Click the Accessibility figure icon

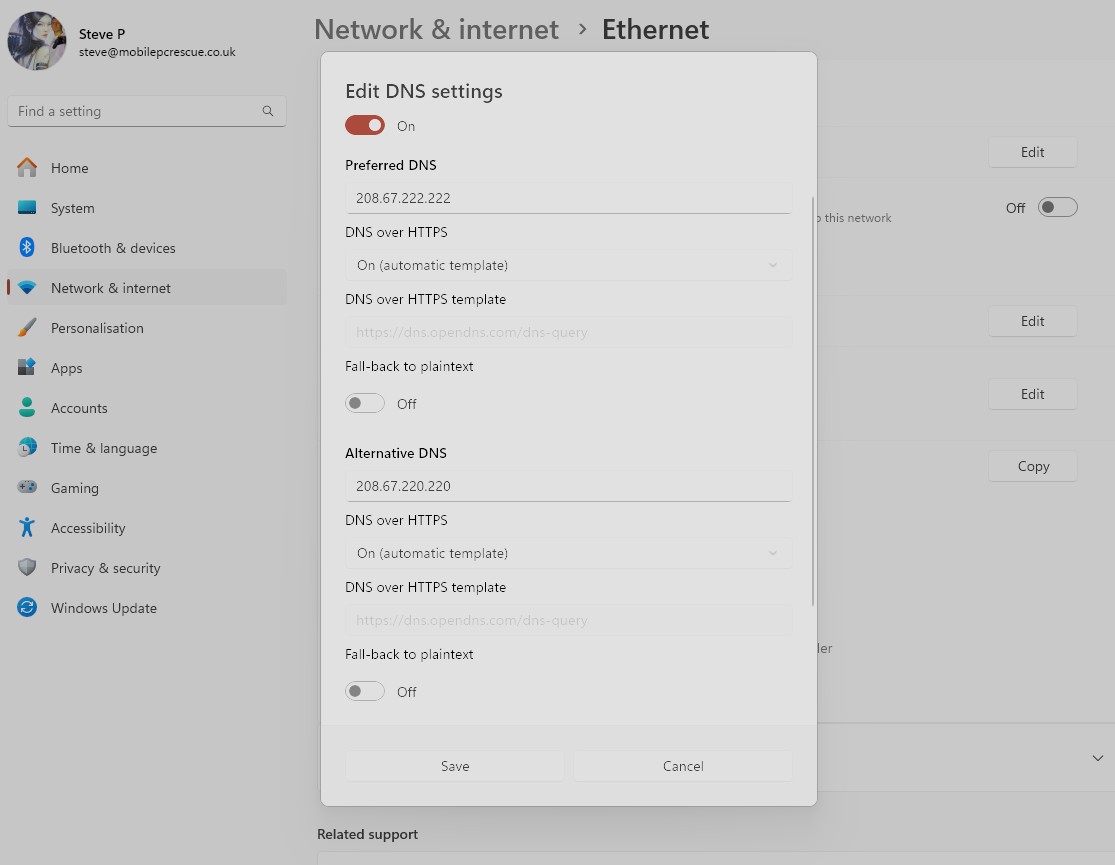point(27,528)
